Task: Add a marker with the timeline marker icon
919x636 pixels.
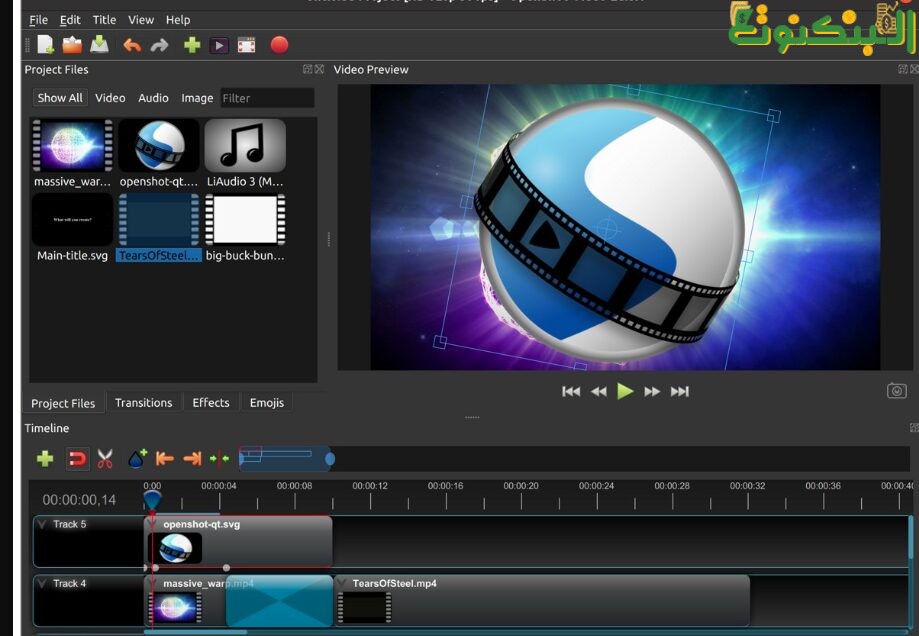Action: click(x=136, y=459)
